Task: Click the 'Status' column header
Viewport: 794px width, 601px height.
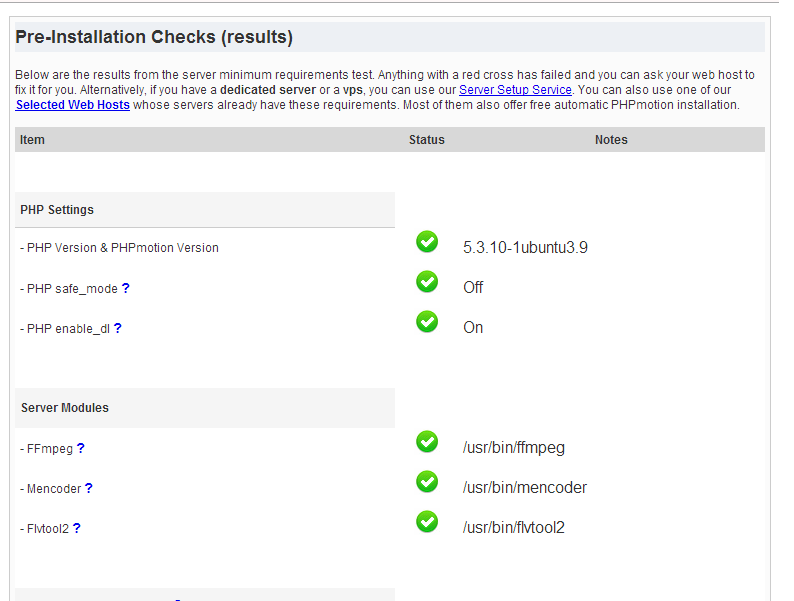Action: click(x=426, y=140)
